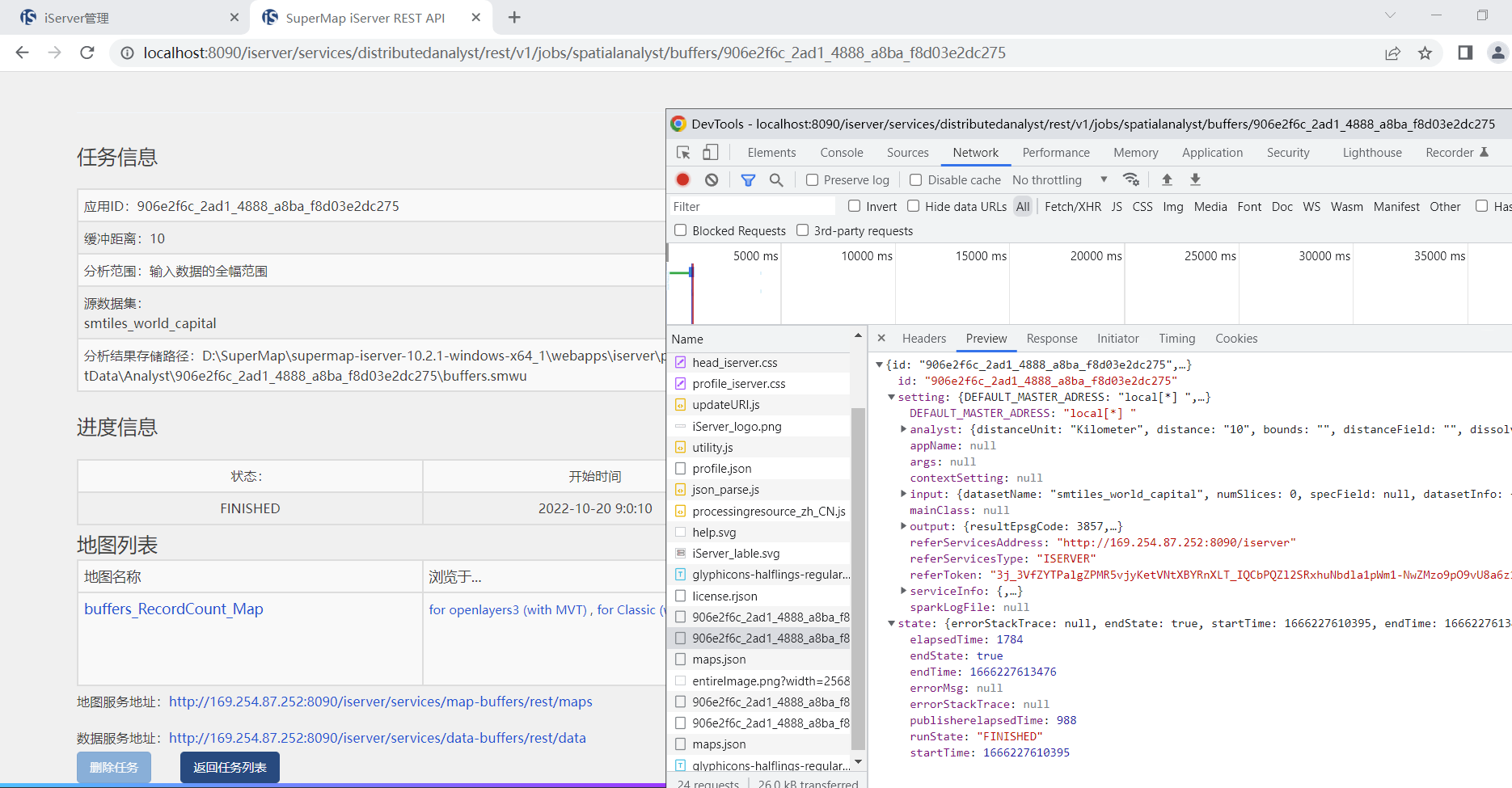Click the import HAR upload icon

(1167, 179)
